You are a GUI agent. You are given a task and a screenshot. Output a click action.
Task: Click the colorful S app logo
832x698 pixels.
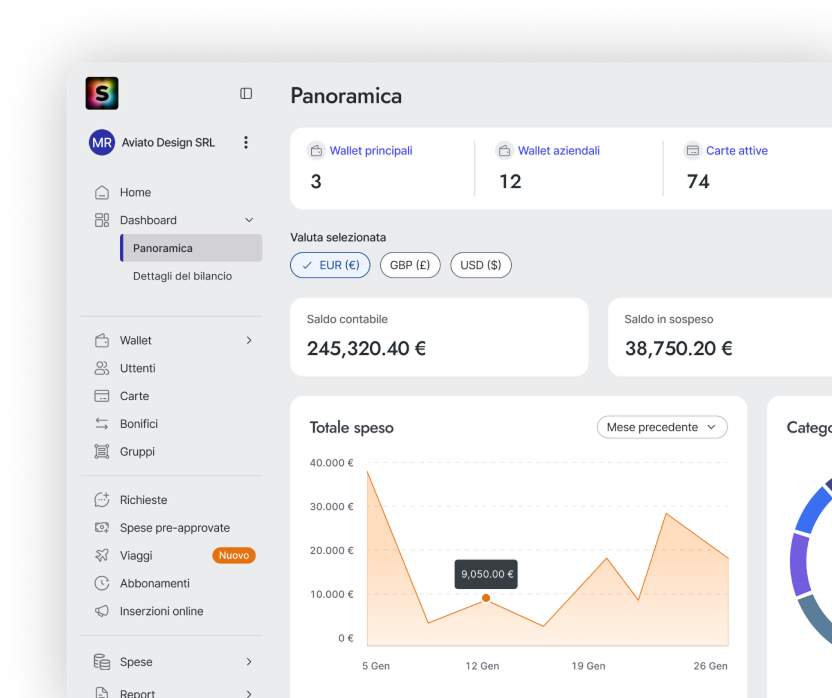pyautogui.click(x=102, y=93)
